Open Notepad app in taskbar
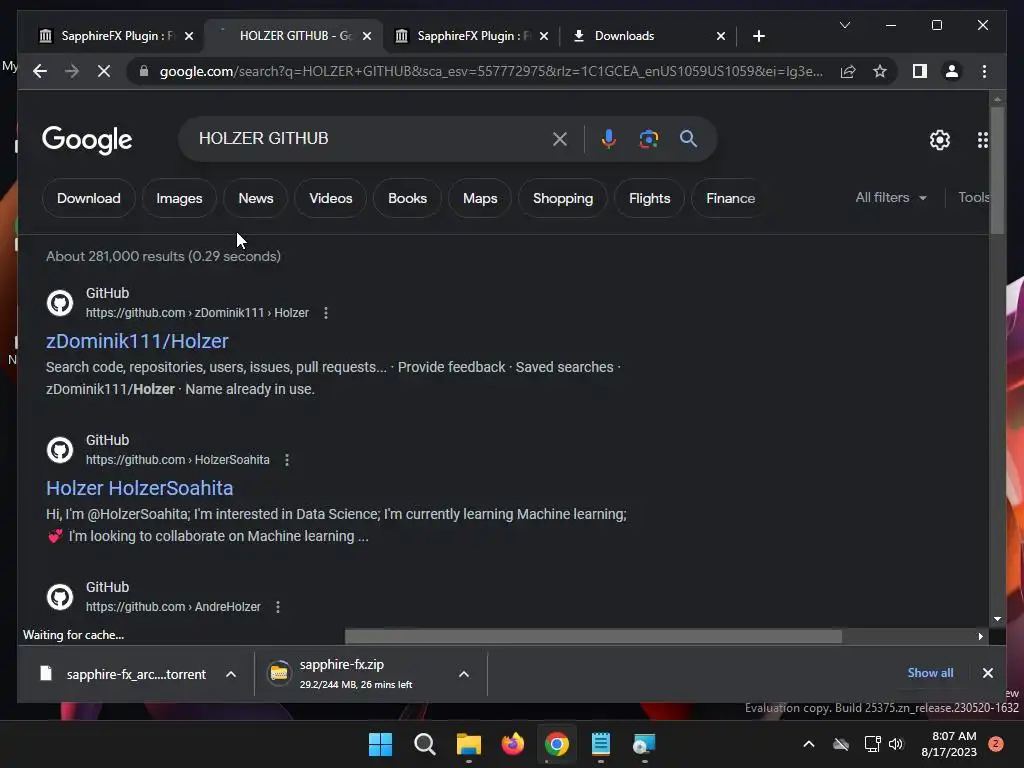This screenshot has width=1024, height=768. point(601,744)
